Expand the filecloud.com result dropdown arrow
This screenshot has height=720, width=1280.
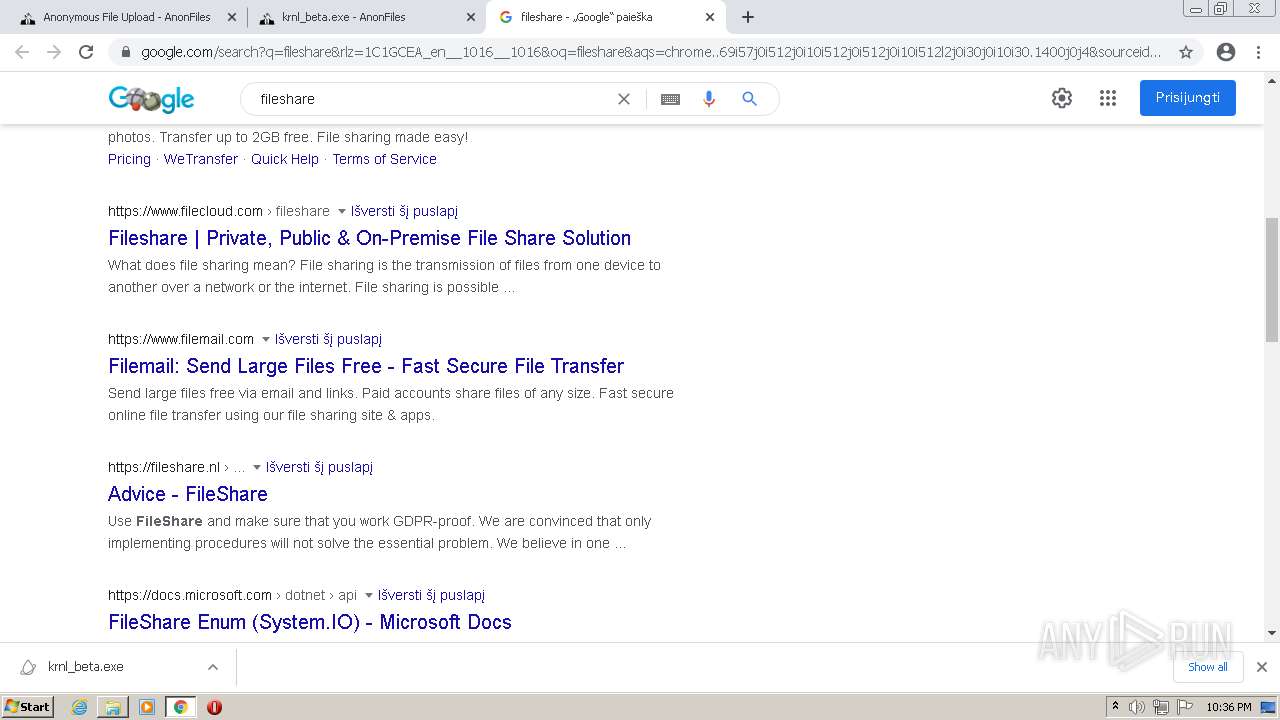(x=341, y=212)
